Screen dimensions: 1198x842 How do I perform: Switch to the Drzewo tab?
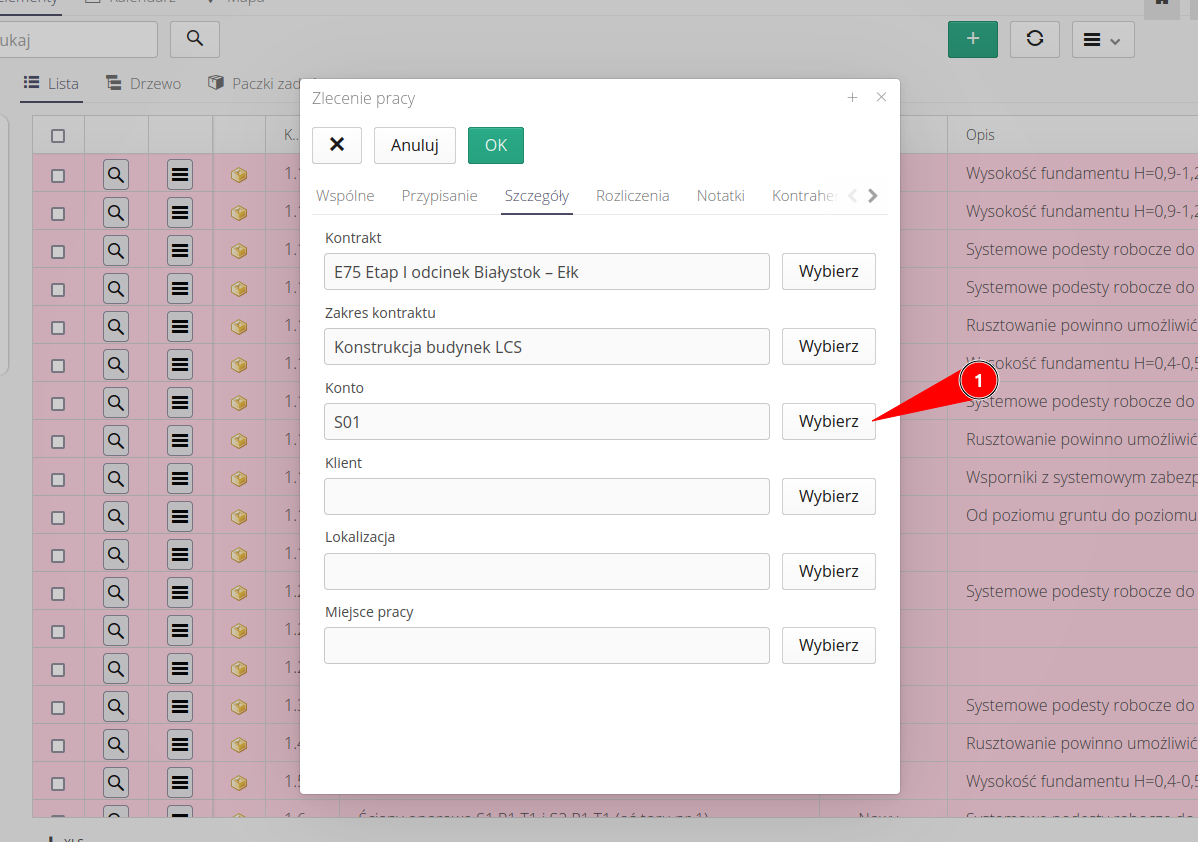point(143,83)
